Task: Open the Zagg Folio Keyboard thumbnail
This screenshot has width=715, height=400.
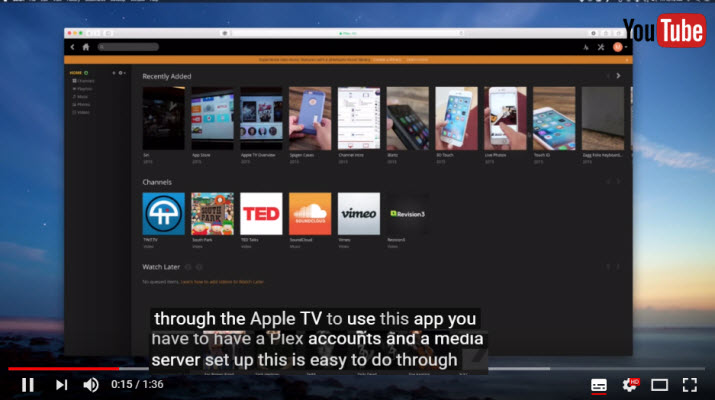Action: click(x=603, y=119)
